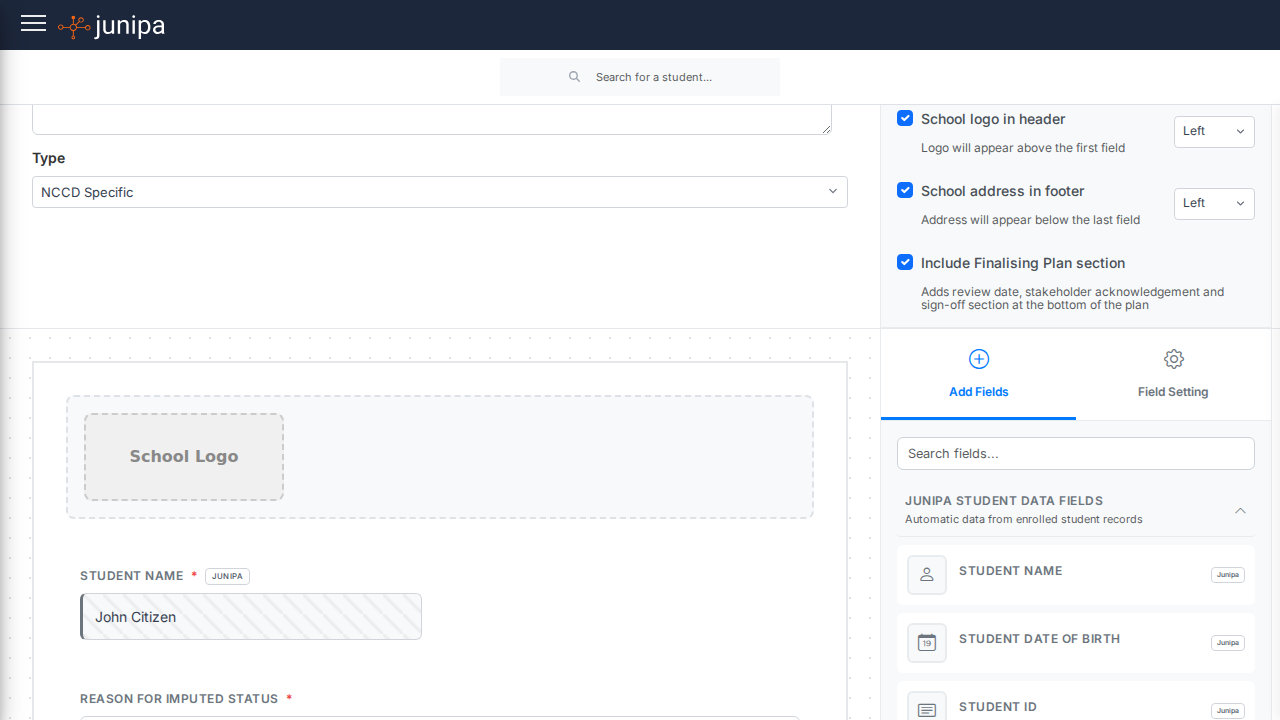The height and width of the screenshot is (720, 1280).
Task: Select the Add Fields tab
Action: [978, 391]
